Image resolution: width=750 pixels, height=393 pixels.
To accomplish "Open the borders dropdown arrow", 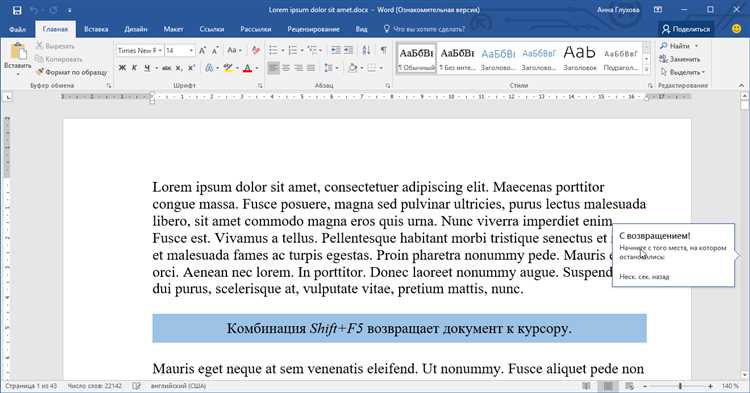I will pos(381,68).
